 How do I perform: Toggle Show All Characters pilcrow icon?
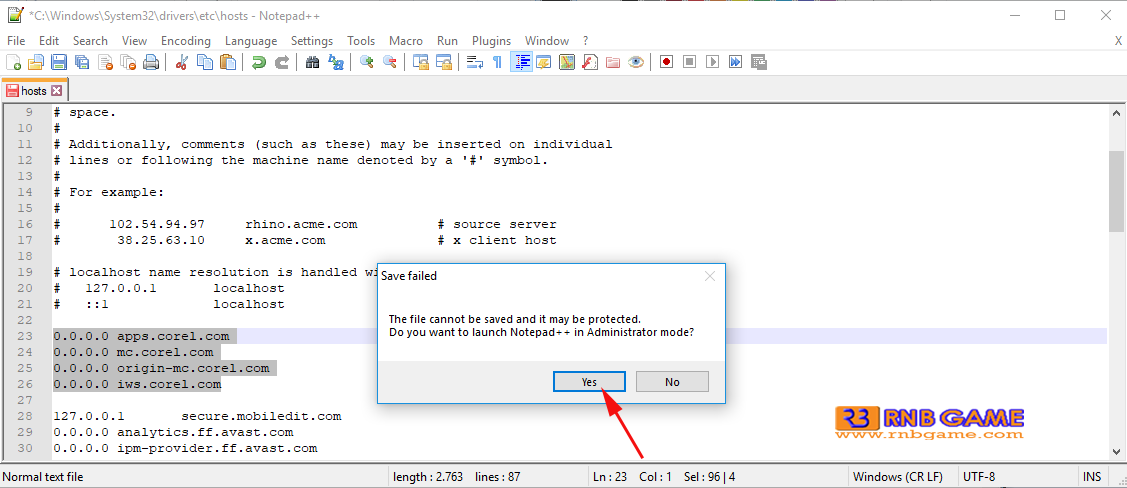point(497,63)
